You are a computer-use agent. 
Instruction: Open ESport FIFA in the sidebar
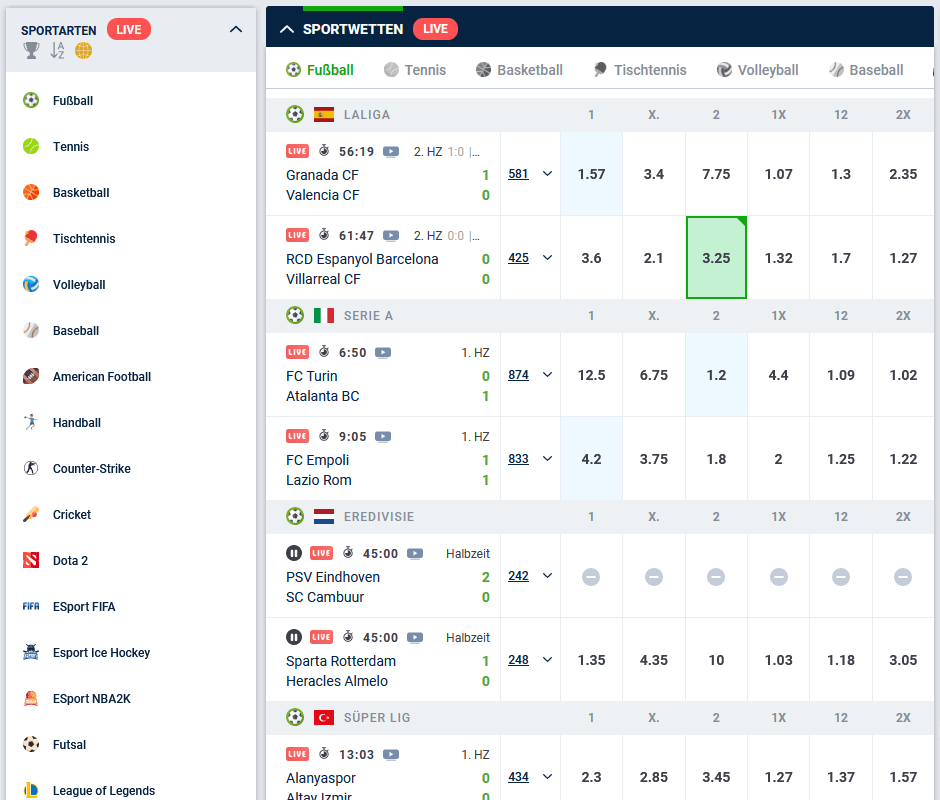click(84, 607)
